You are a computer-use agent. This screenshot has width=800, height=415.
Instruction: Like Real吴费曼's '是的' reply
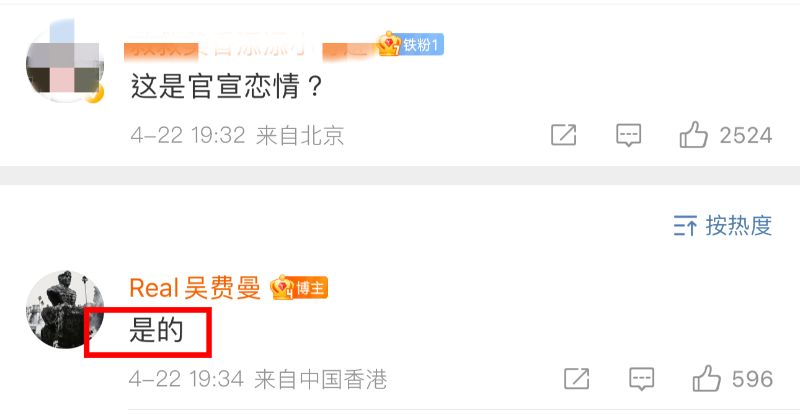click(707, 378)
